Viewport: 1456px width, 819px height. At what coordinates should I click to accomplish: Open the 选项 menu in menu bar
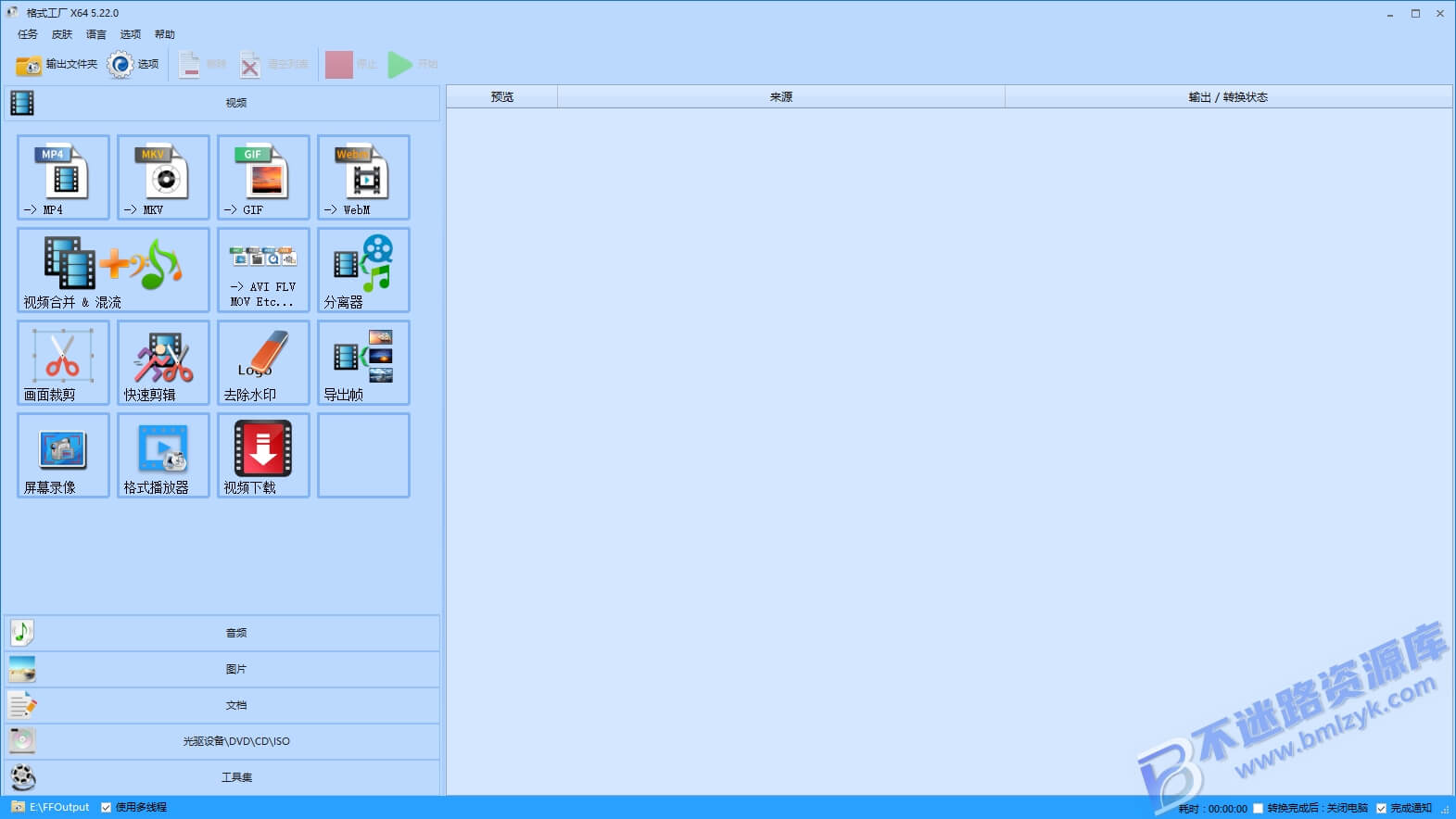[131, 34]
